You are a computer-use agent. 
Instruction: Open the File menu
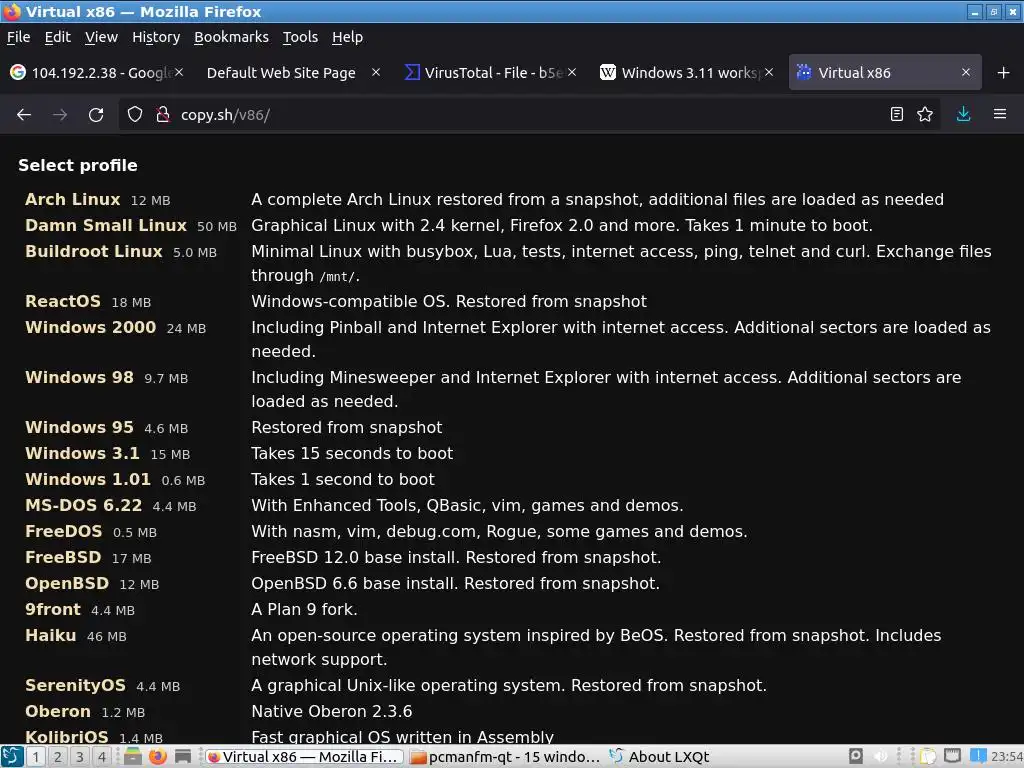pos(18,37)
